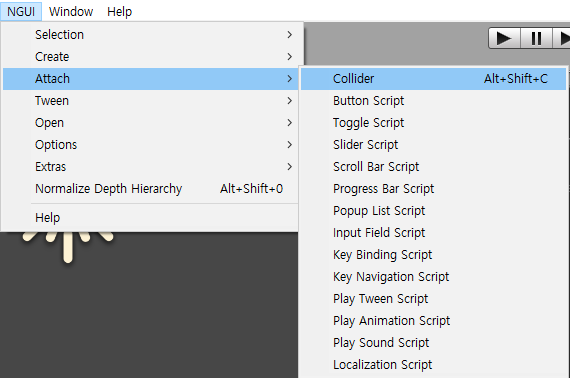Select the Slider Script entry
This screenshot has height=378, width=570.
(x=433, y=145)
